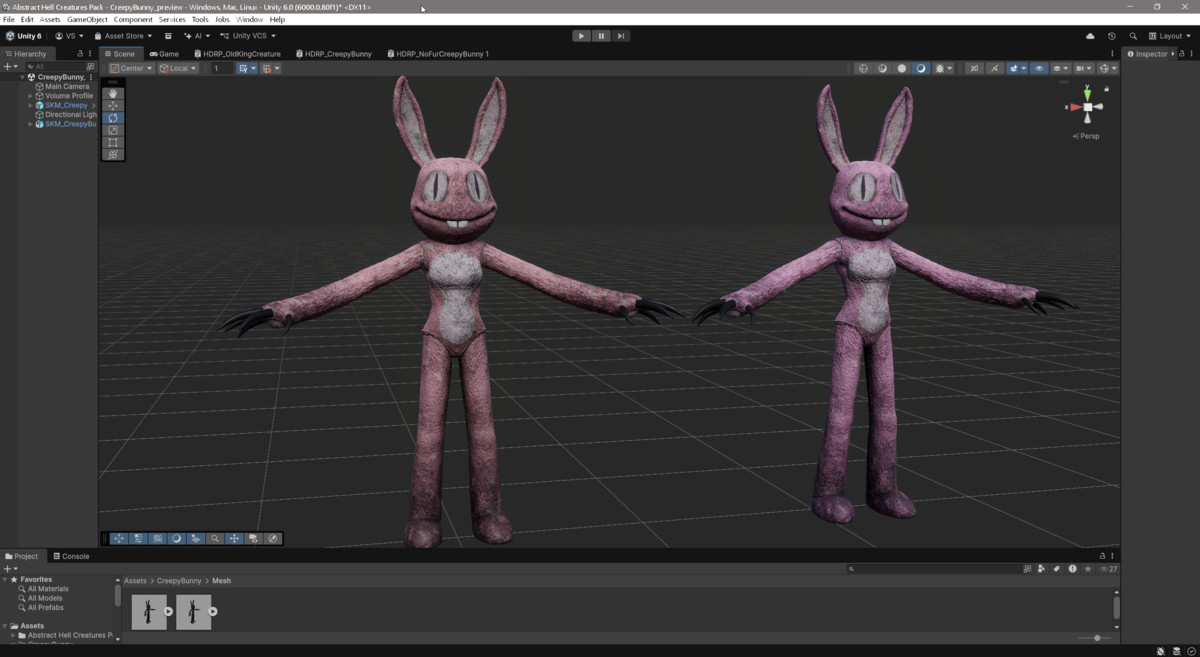This screenshot has width=1200, height=657.
Task: Open Scene view tab options menu
Action: click(x=1112, y=54)
